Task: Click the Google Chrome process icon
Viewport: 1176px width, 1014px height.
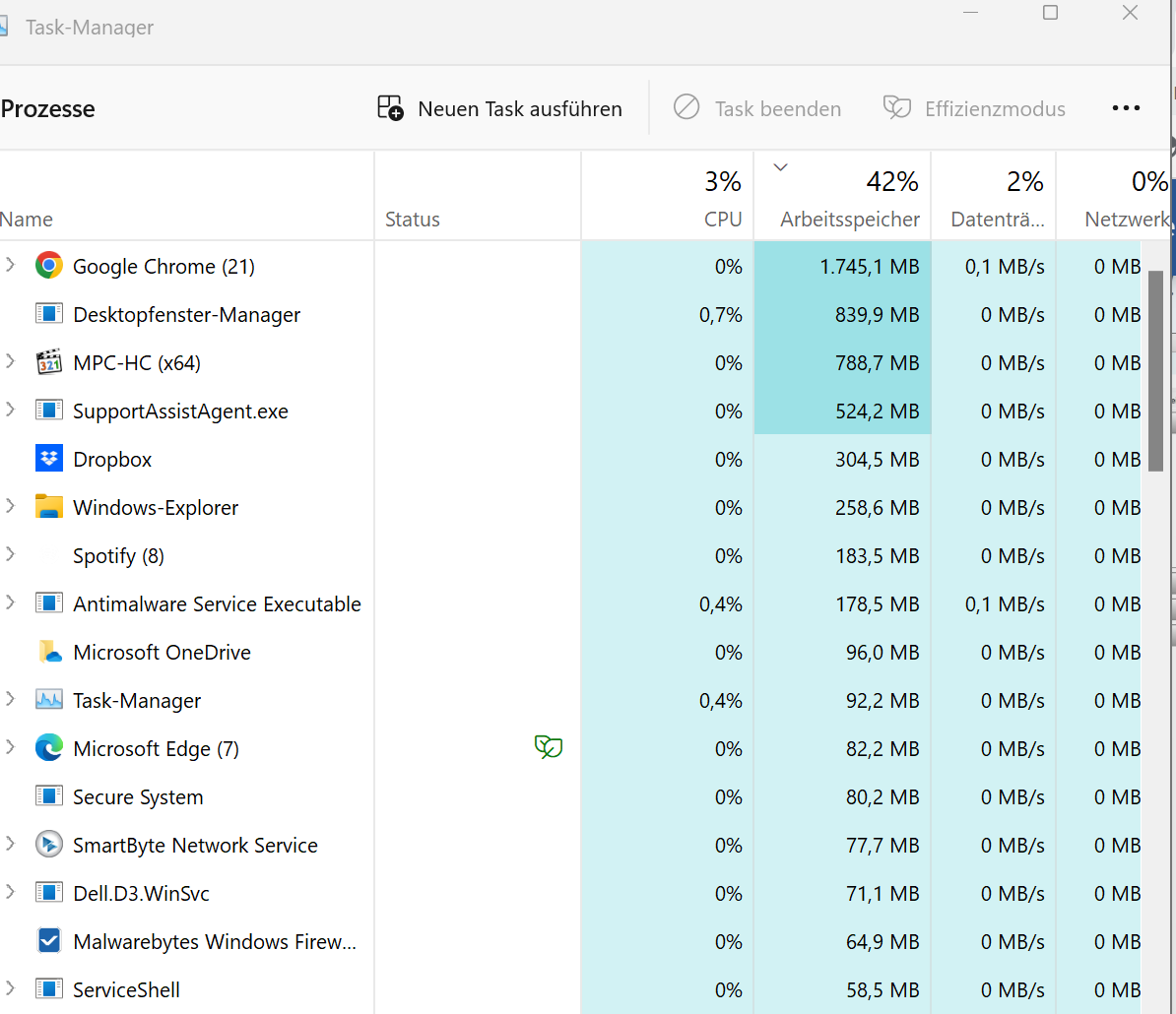Action: click(48, 266)
